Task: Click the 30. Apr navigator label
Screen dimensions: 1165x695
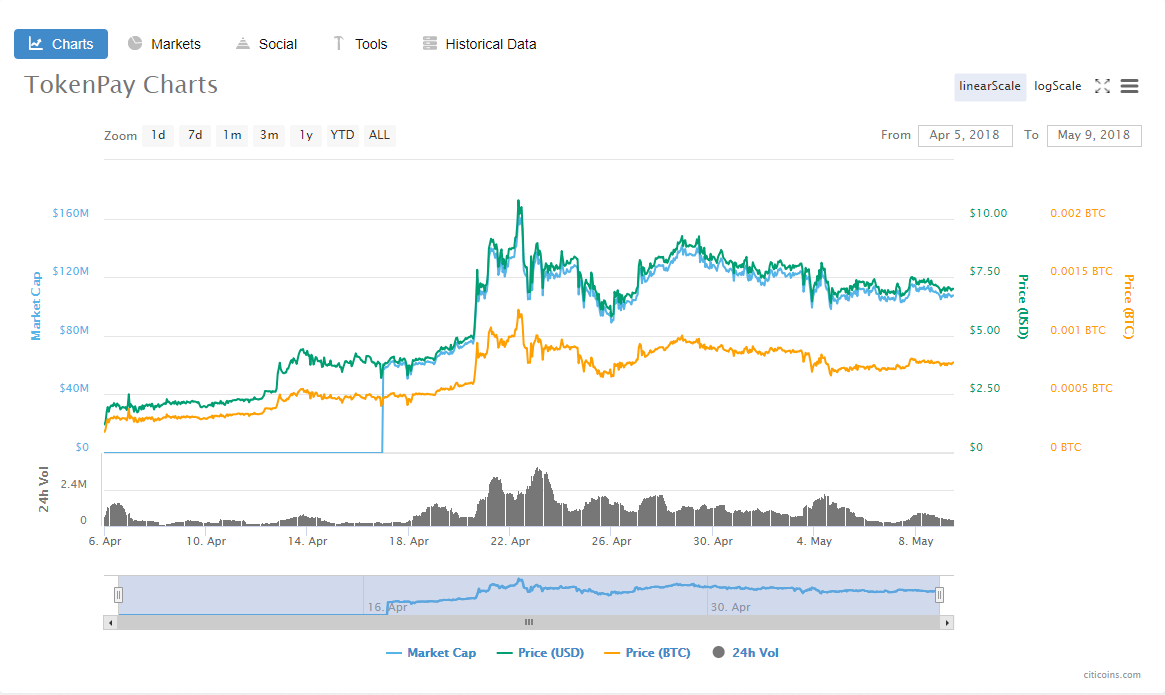Action: pyautogui.click(x=730, y=607)
